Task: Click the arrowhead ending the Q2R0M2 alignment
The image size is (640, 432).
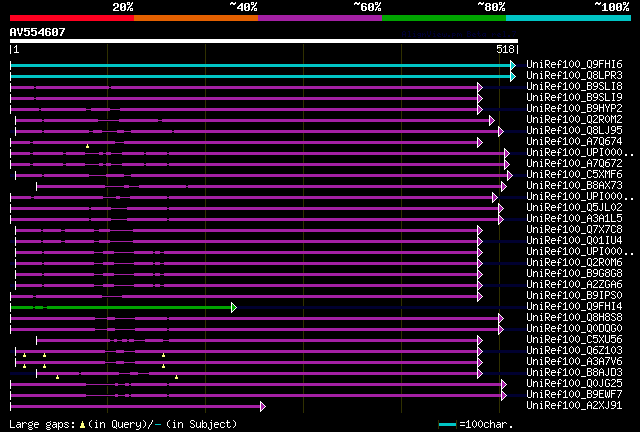Action: (492, 120)
